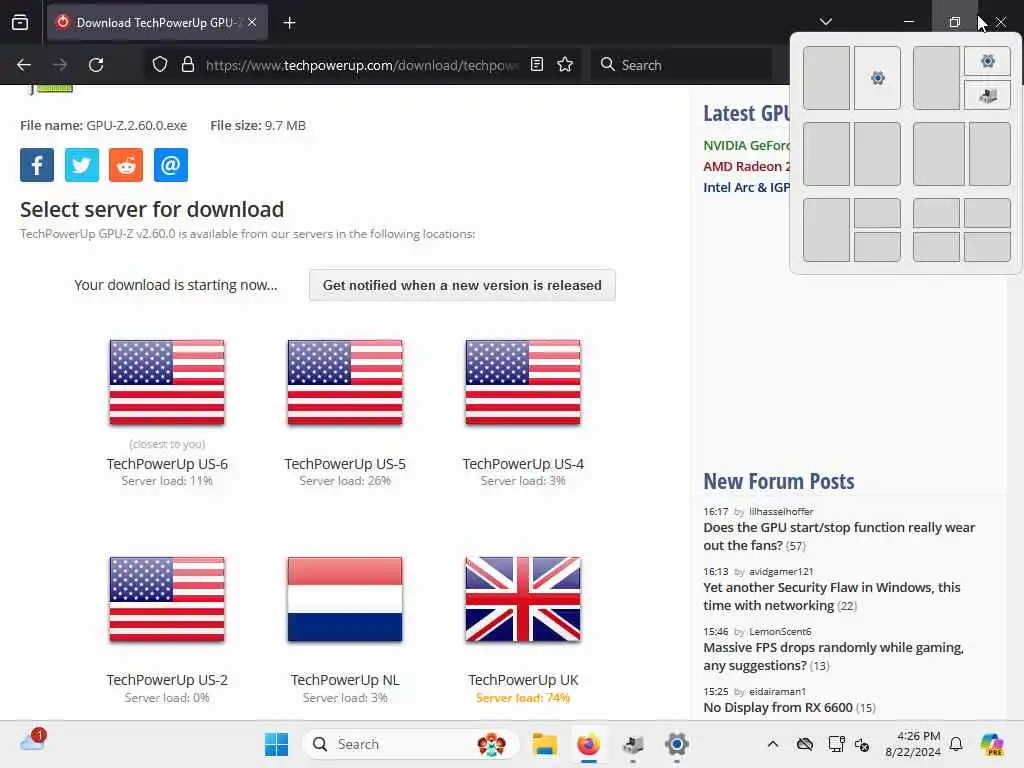Click the taskbar Search box

(411, 744)
